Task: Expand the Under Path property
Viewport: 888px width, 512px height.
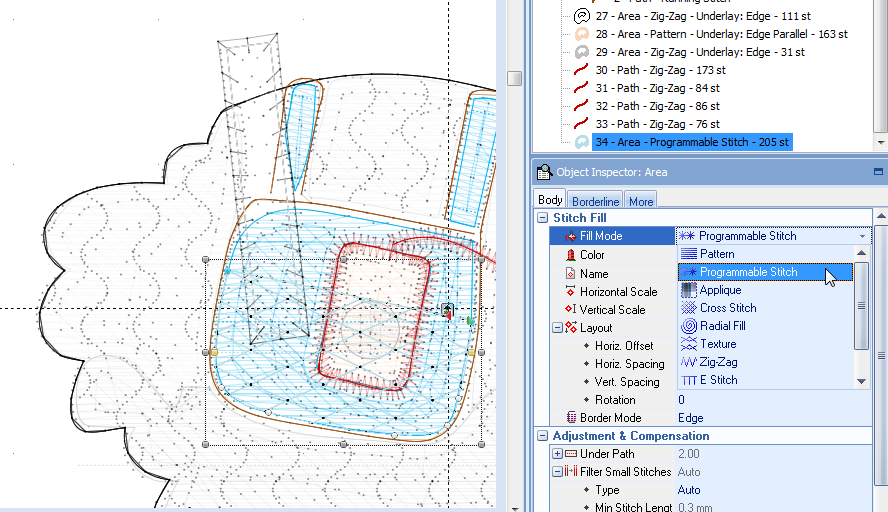Action: coord(557,454)
